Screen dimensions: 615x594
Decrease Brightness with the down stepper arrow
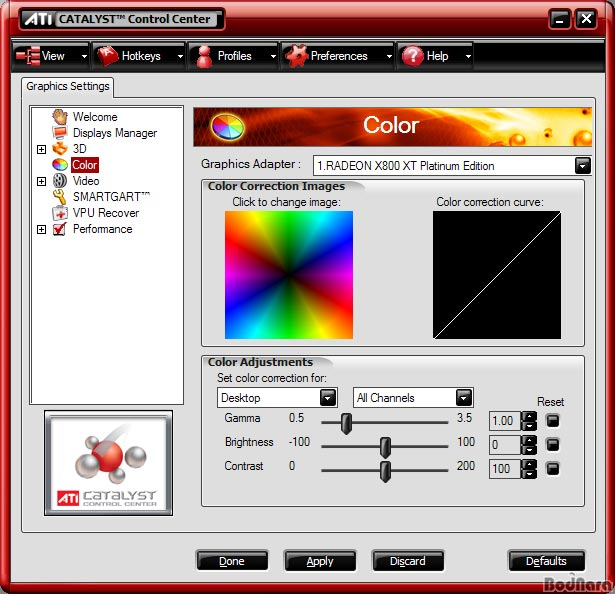[x=529, y=450]
